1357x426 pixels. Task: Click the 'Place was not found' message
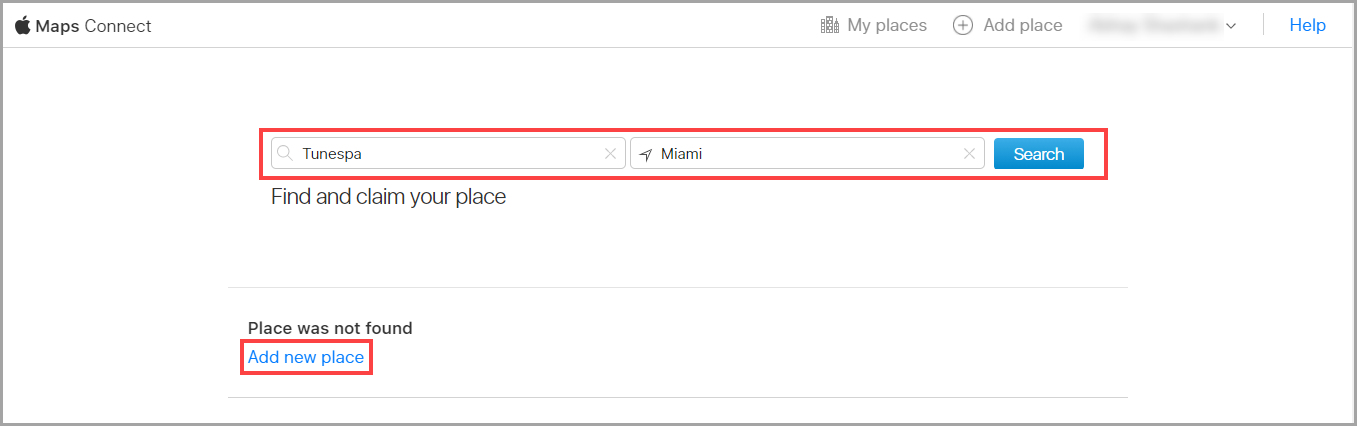coord(330,328)
